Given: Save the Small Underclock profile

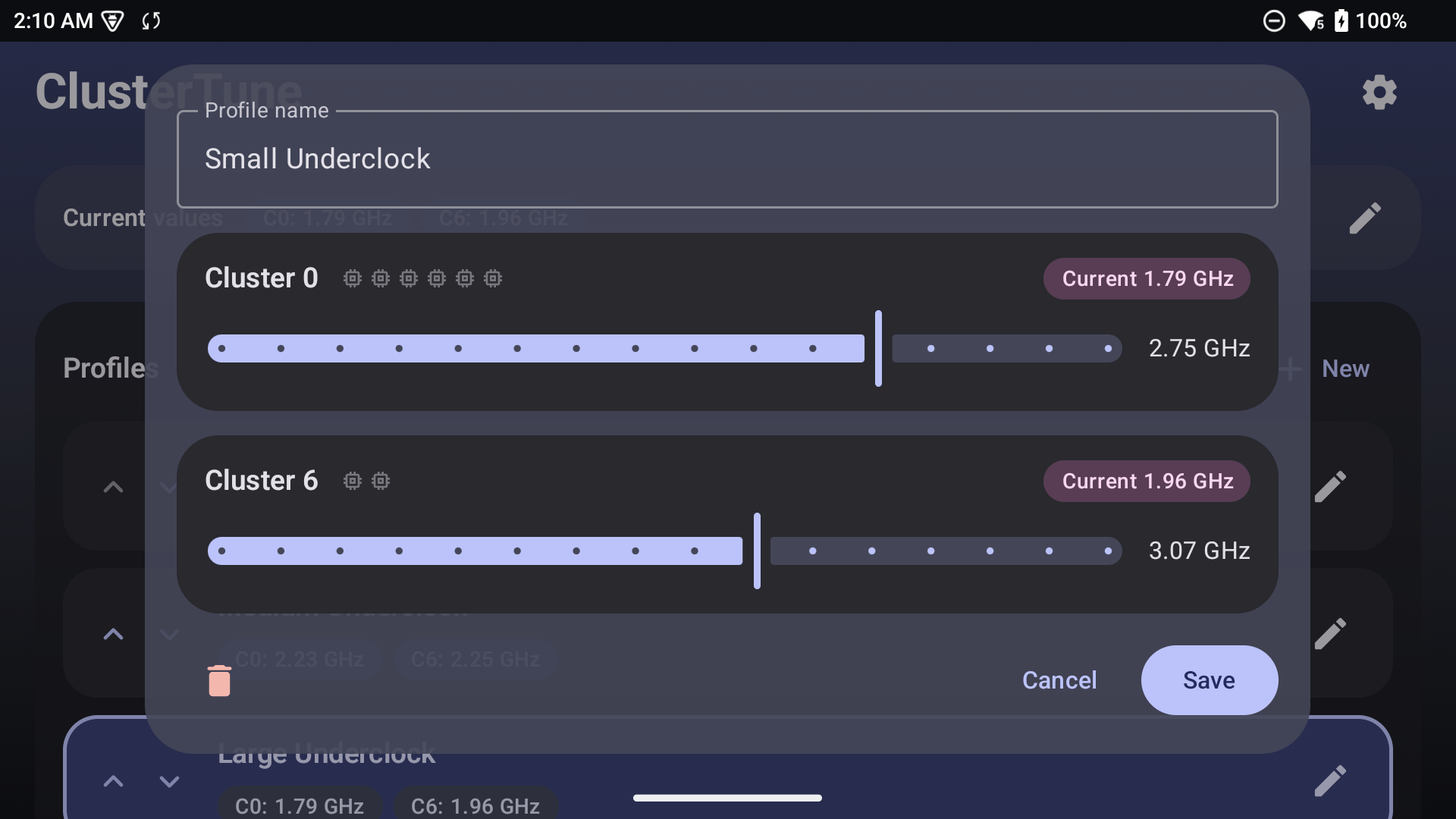Looking at the screenshot, I should pos(1210,680).
